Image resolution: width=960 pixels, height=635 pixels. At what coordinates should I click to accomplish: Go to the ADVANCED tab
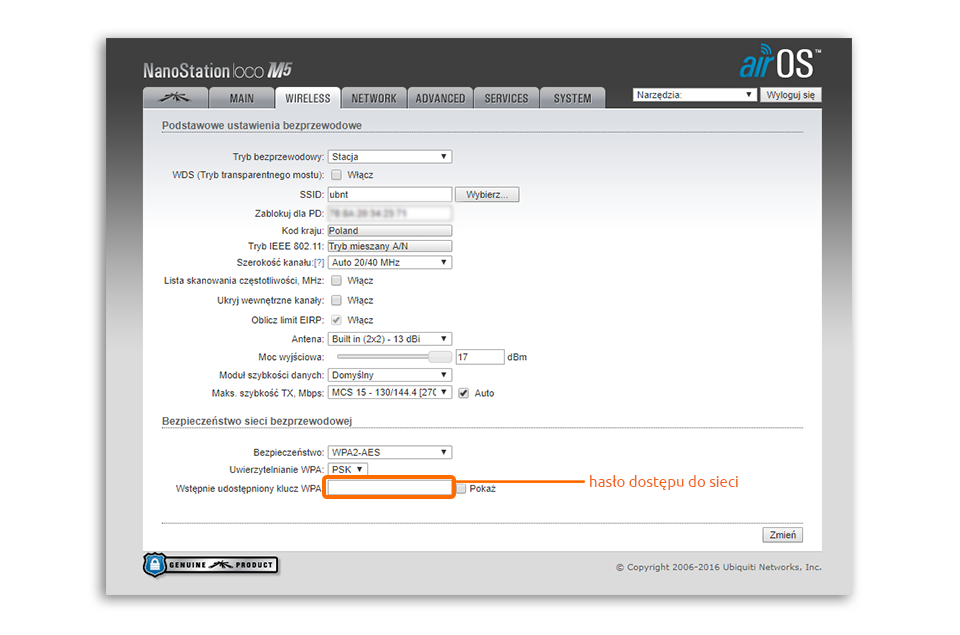(440, 98)
